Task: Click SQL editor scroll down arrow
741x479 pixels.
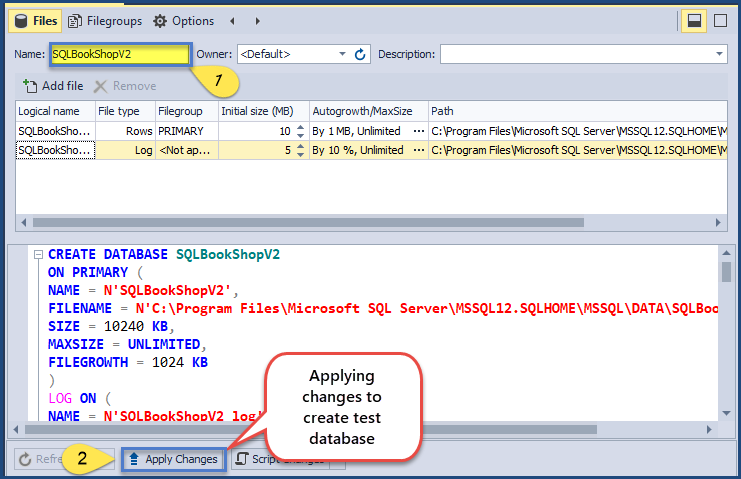Action: pyautogui.click(x=726, y=413)
